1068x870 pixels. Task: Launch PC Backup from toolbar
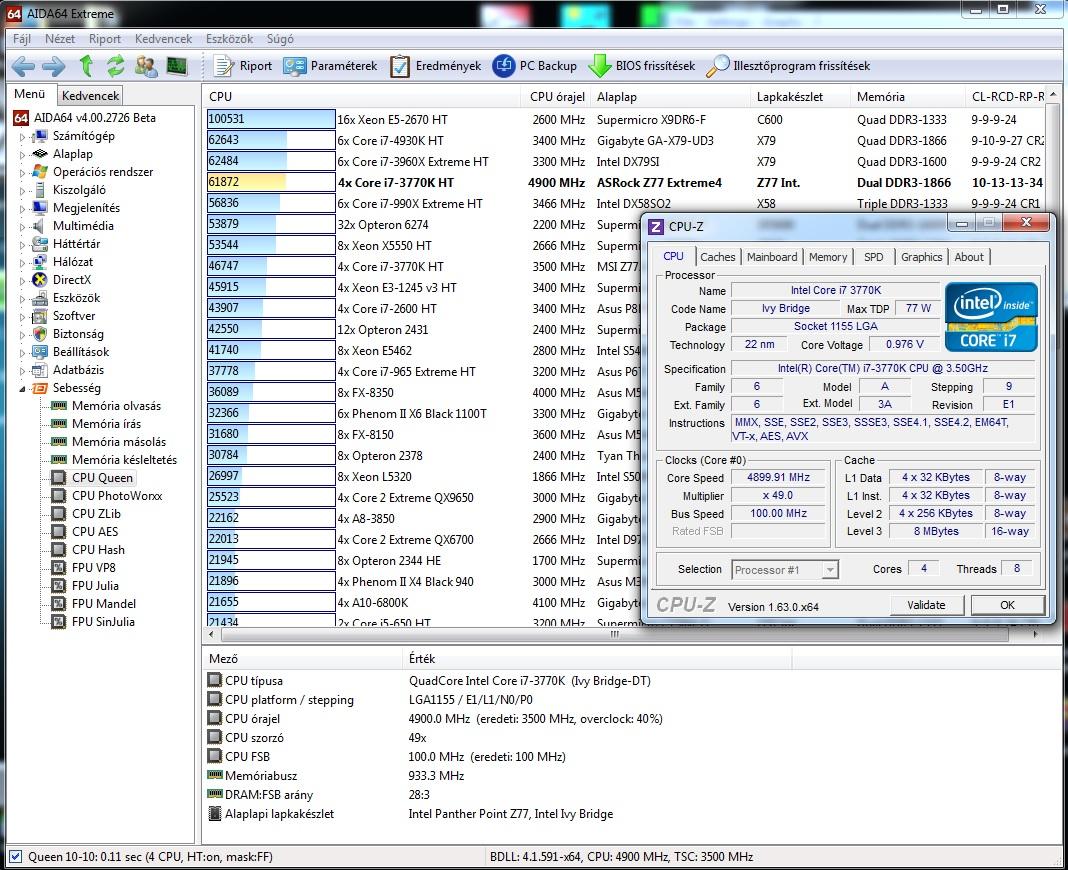pyautogui.click(x=535, y=66)
